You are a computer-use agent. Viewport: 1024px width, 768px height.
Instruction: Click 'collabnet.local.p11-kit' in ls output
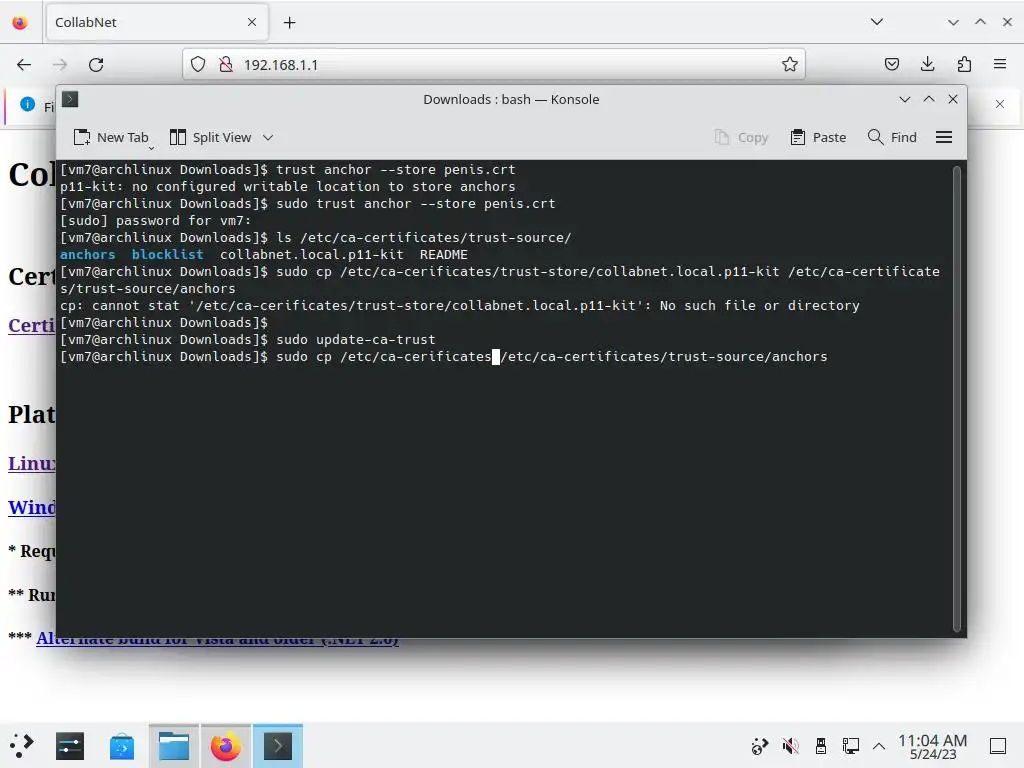(312, 255)
